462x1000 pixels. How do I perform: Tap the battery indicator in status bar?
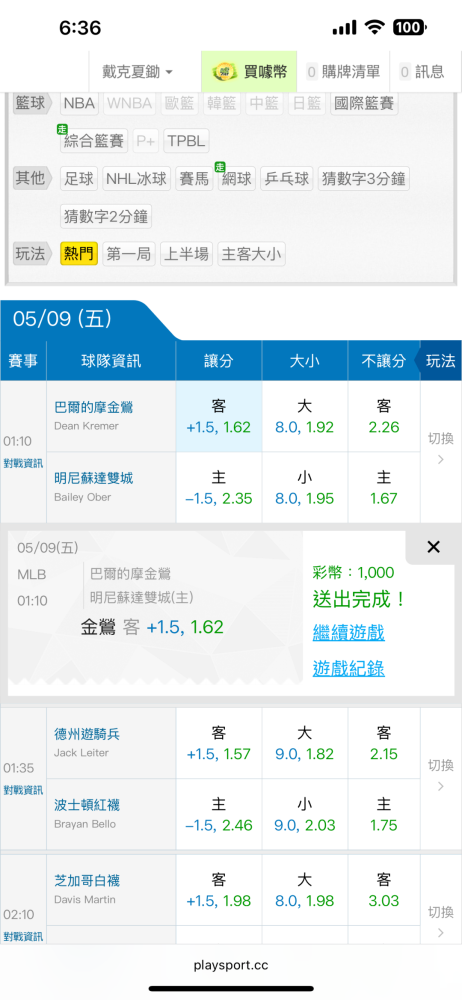pyautogui.click(x=410, y=27)
